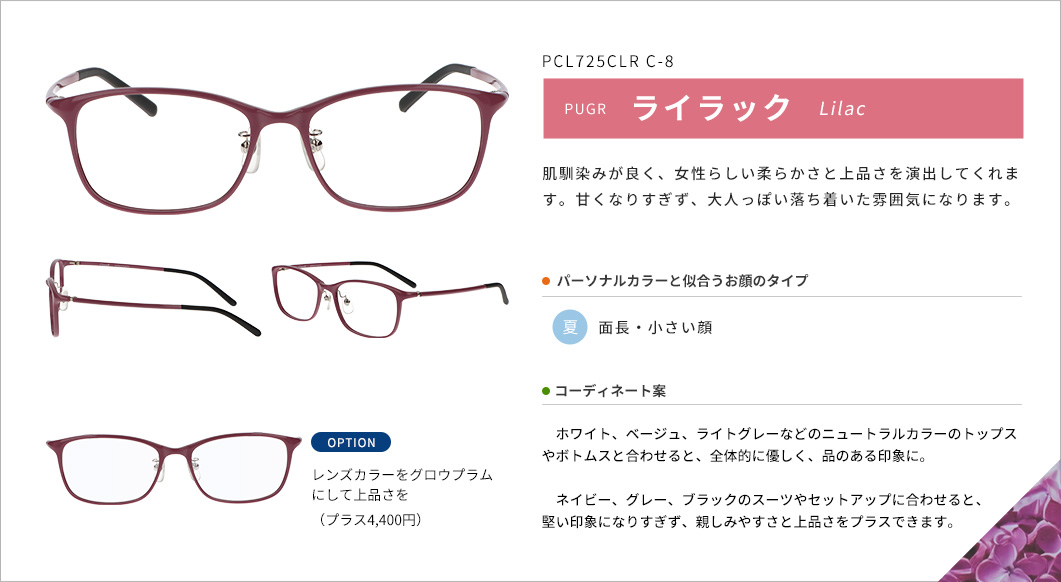
Task: Click the green bullet beside コーディネート案 heading
Action: [x=546, y=391]
